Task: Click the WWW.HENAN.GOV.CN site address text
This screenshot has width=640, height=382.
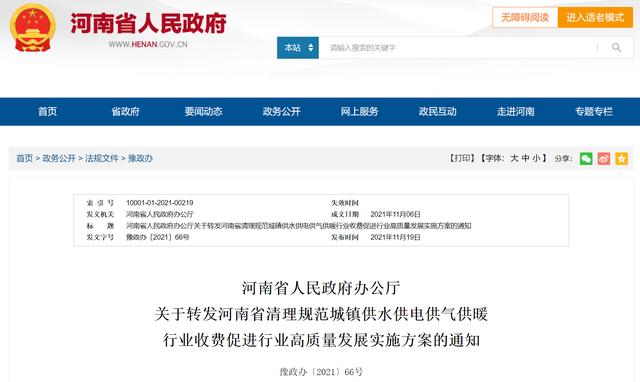Action: 148,44
